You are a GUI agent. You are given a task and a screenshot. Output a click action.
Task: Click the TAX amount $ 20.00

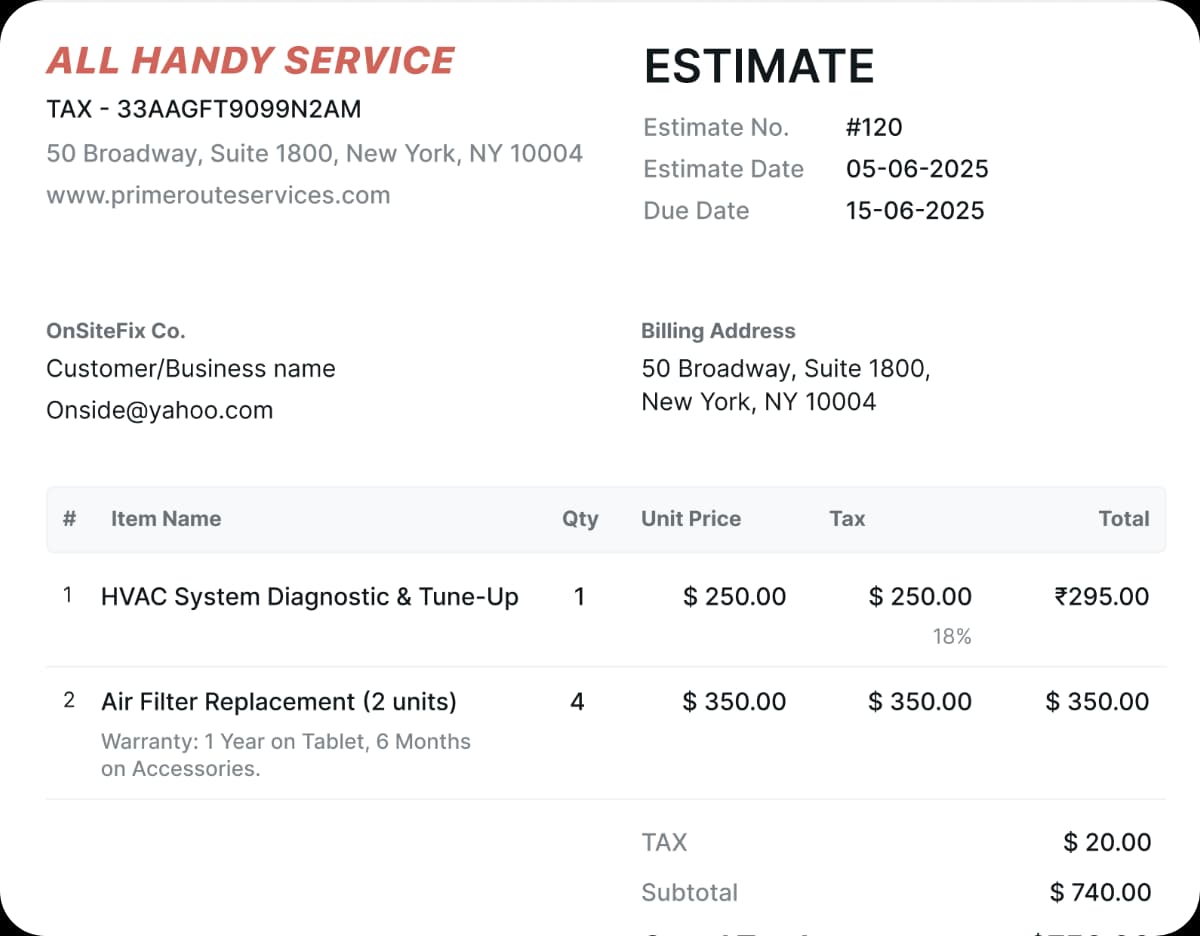pos(1107,842)
